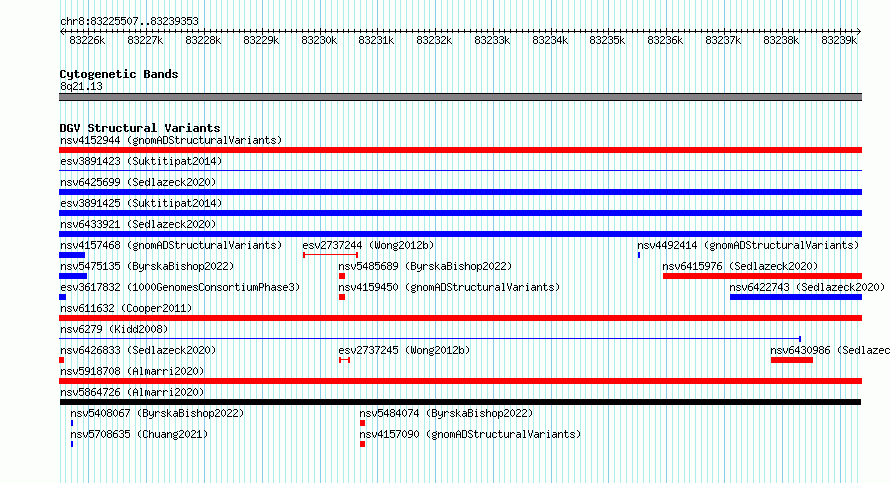
Task: Select the small red bracket under esv2737245
Action: [345, 360]
